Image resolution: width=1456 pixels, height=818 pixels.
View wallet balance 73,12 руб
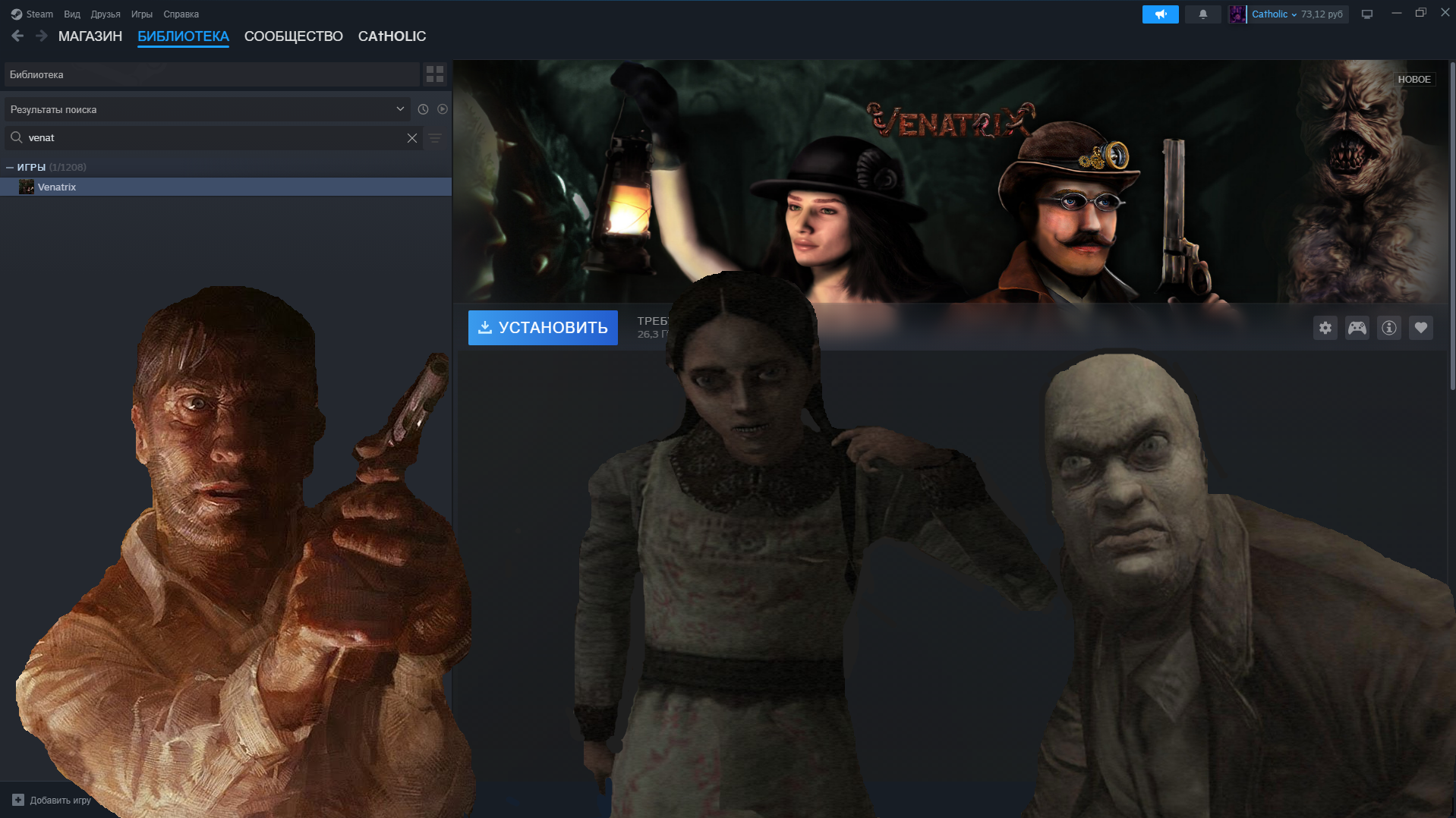(x=1322, y=14)
